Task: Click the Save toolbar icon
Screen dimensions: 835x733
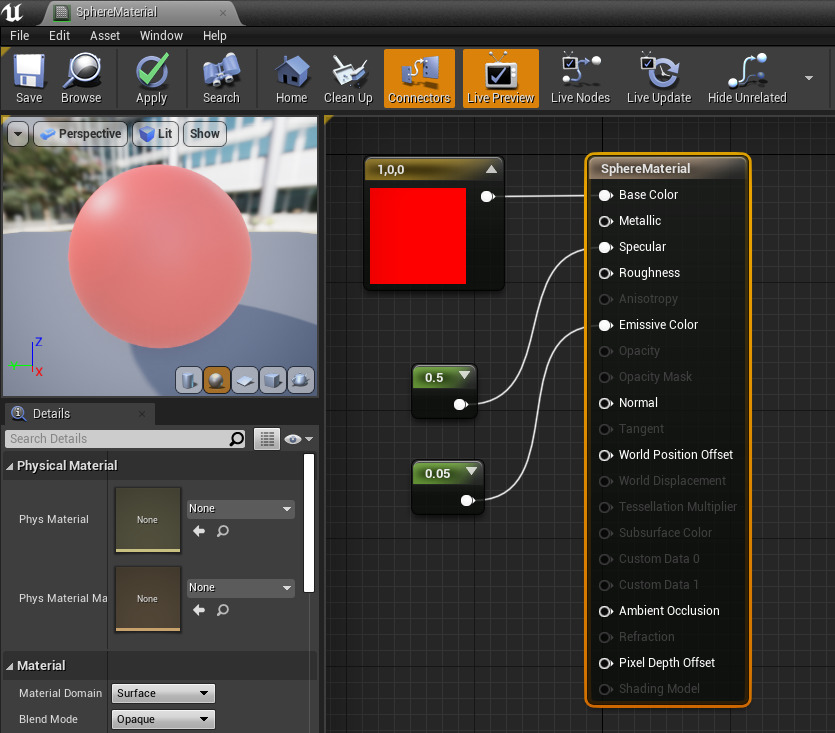Action: pos(29,78)
